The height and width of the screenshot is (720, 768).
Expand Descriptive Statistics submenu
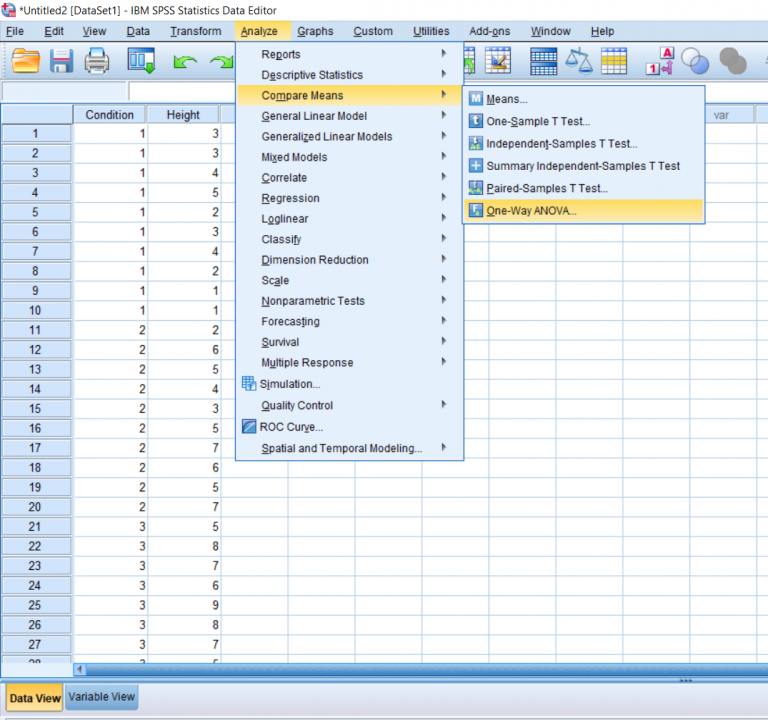click(x=349, y=75)
